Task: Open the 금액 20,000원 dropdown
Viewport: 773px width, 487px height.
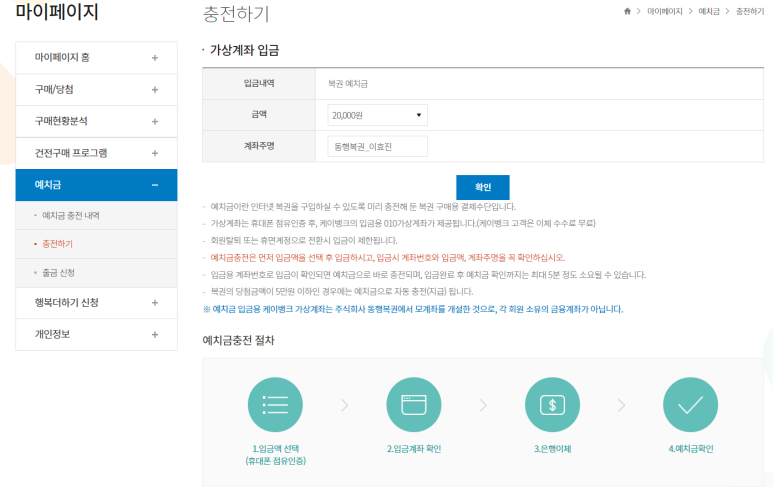Action: (x=377, y=115)
